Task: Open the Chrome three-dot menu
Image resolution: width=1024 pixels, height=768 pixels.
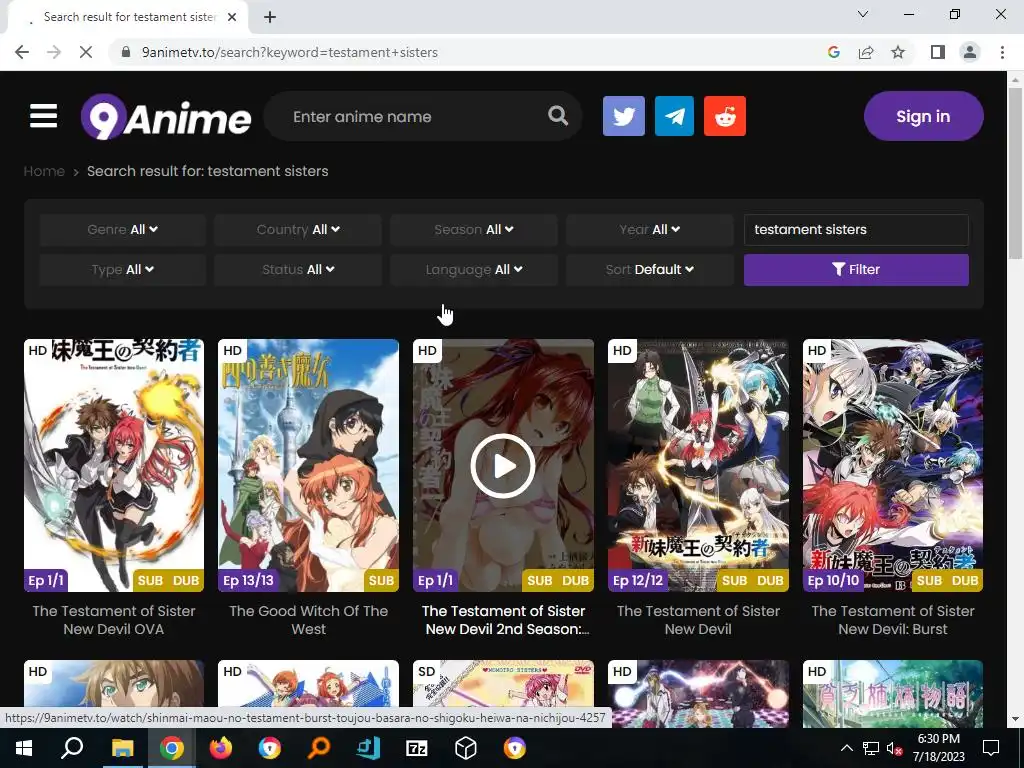Action: click(x=1002, y=52)
